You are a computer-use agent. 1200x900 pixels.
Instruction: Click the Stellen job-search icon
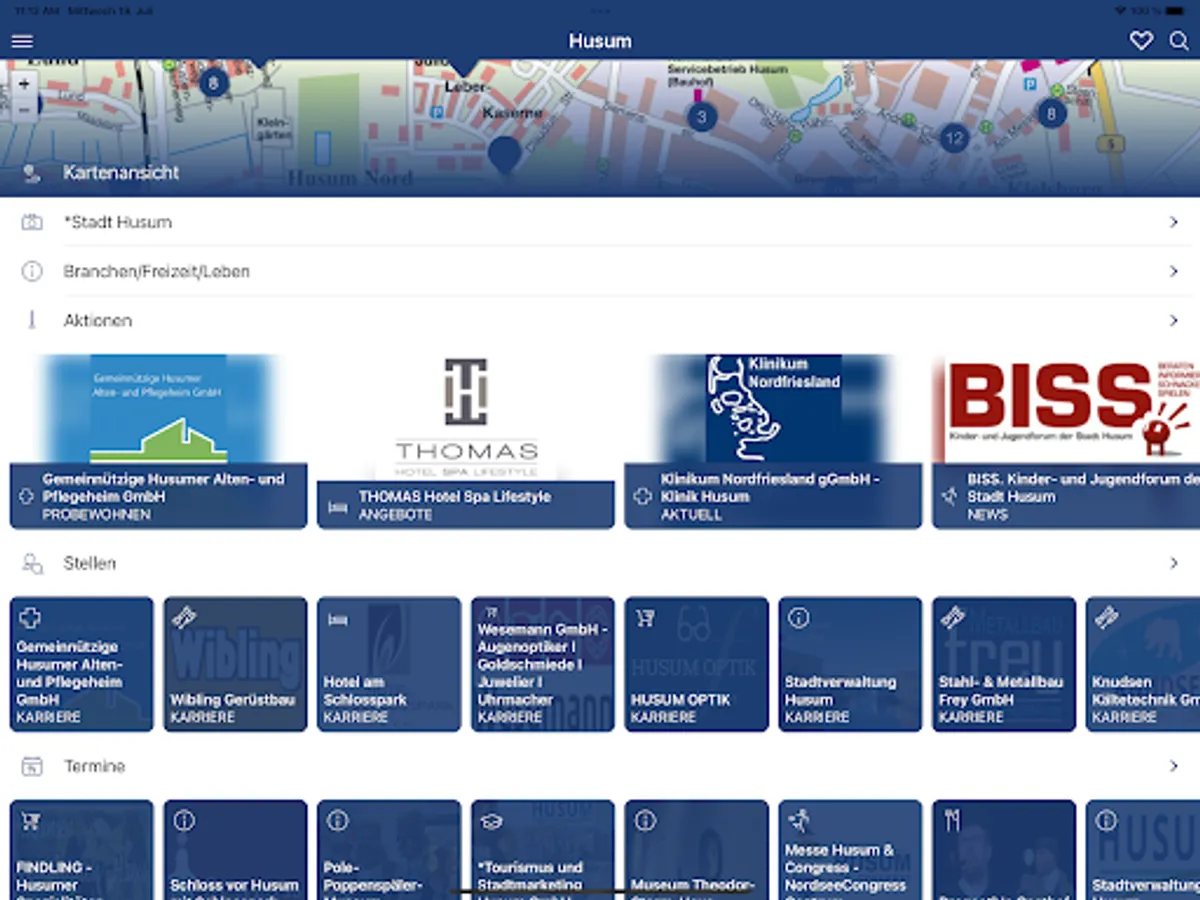32,564
